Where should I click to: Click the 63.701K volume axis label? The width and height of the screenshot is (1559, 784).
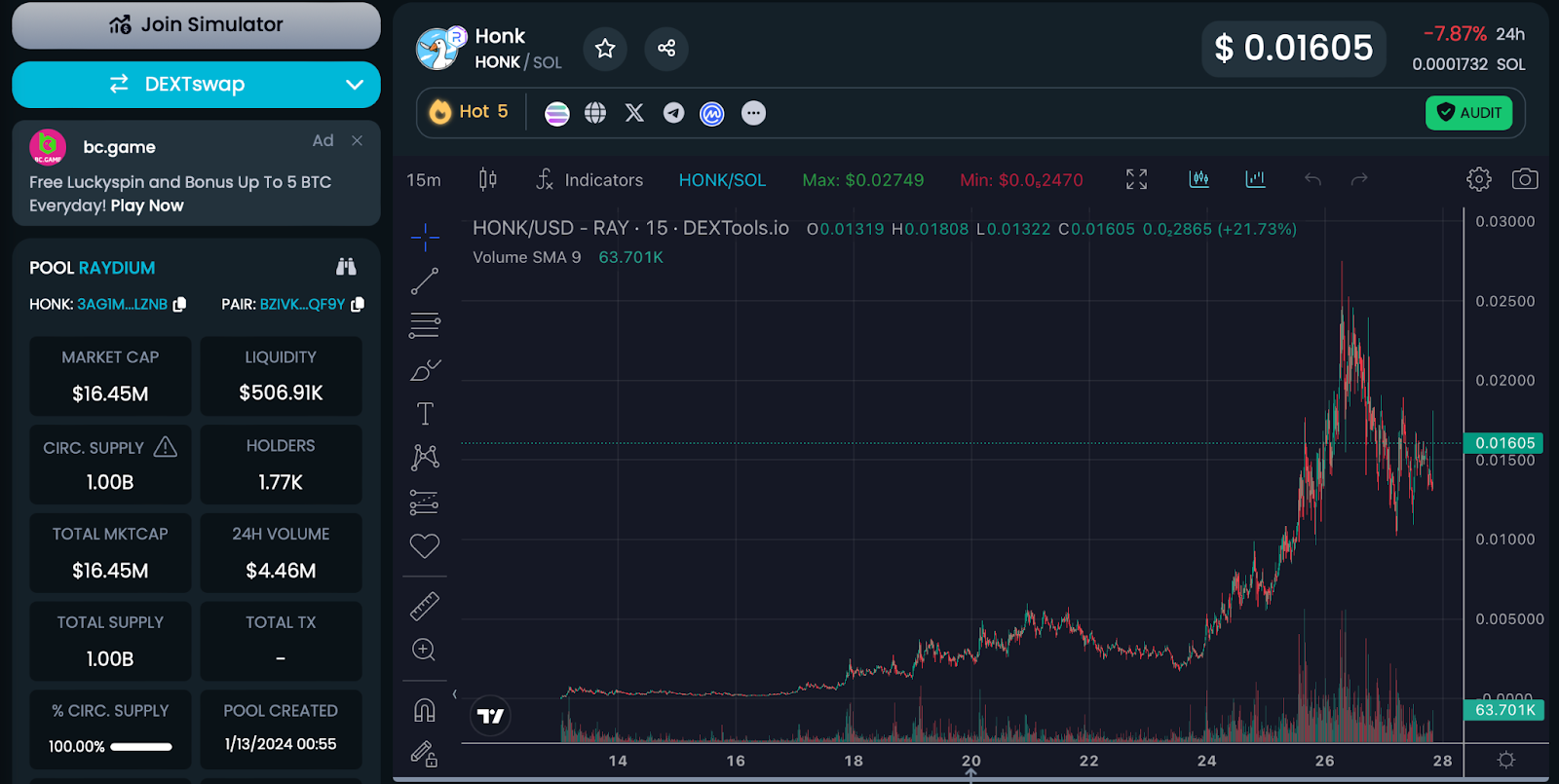click(x=1505, y=710)
